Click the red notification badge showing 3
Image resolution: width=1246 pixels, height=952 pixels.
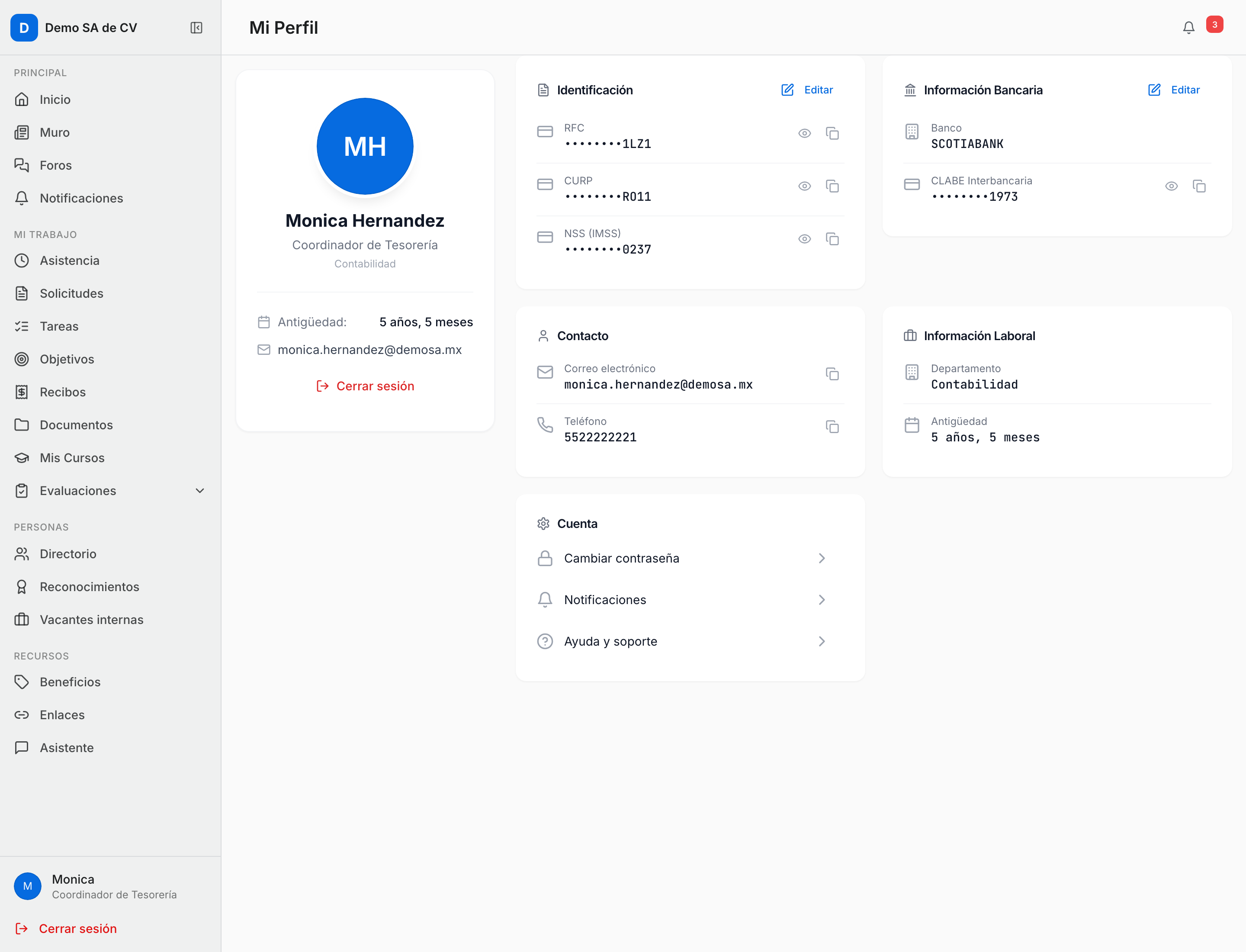coord(1214,24)
